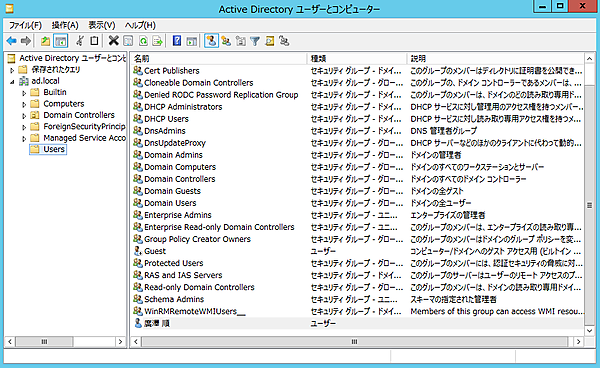Select the DnsUpdateProxy group
Image resolution: width=600 pixels, height=368 pixels.
(174, 143)
